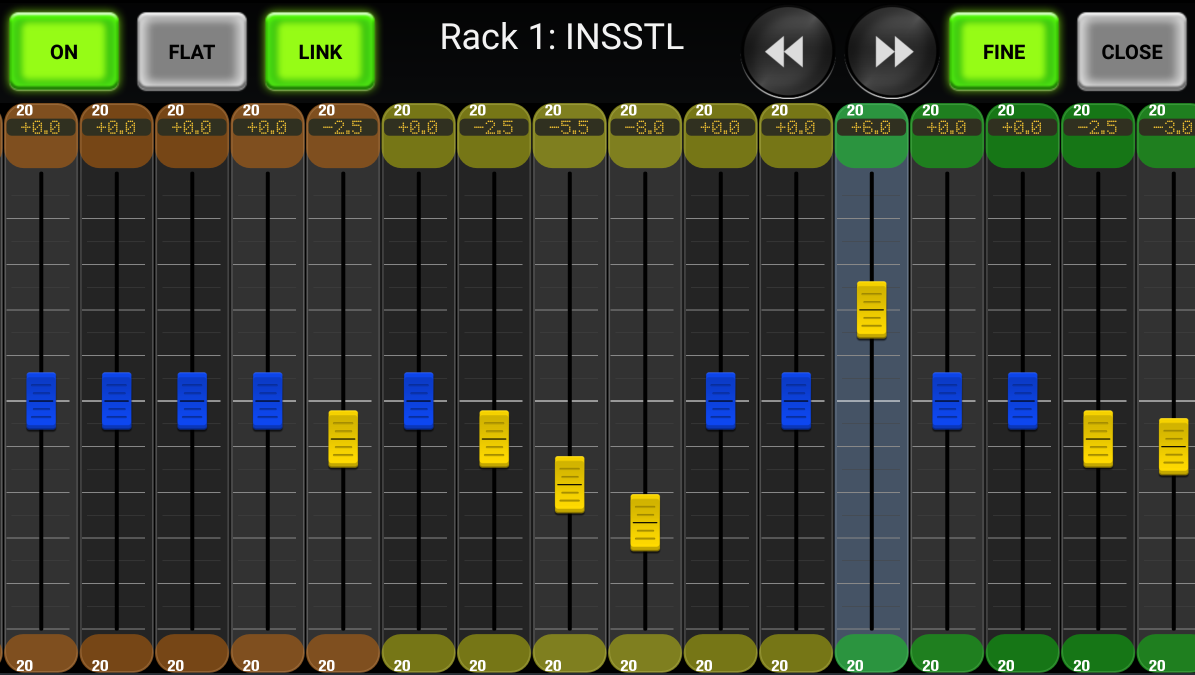Click the +6.0 gain readout
The width and height of the screenshot is (1195, 675).
pyautogui.click(x=871, y=127)
